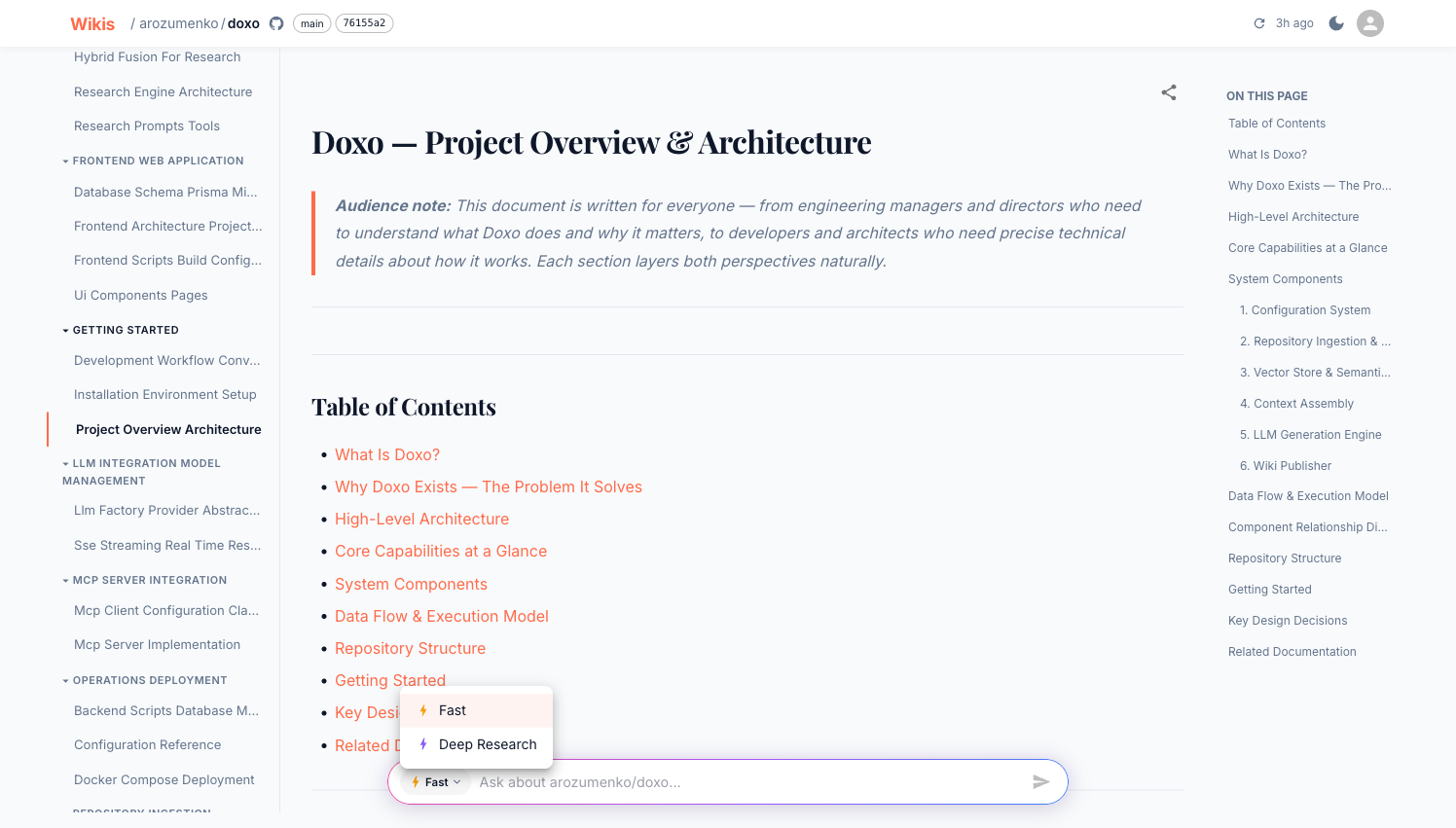Open the Fast mode dropdown selector
1456x828 pixels.
(x=436, y=782)
